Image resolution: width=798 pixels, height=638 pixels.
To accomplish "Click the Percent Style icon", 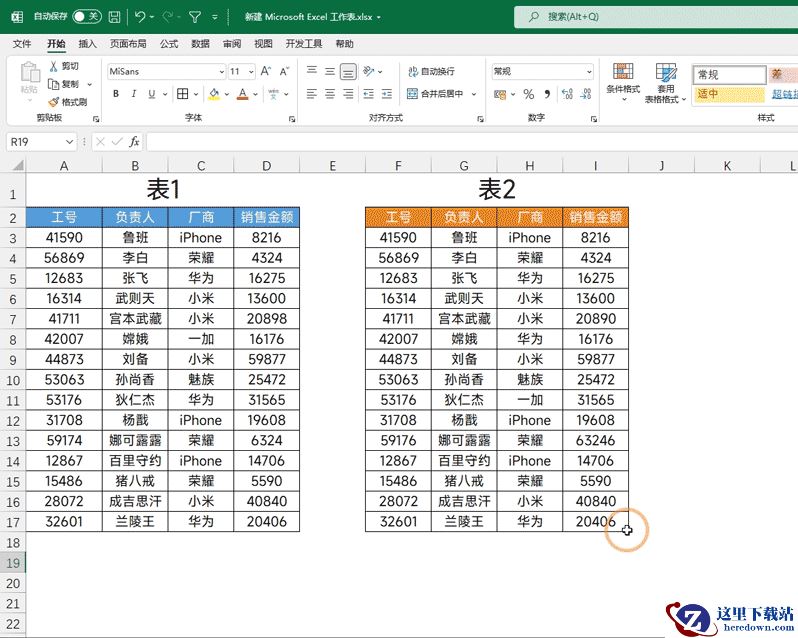I will [529, 94].
